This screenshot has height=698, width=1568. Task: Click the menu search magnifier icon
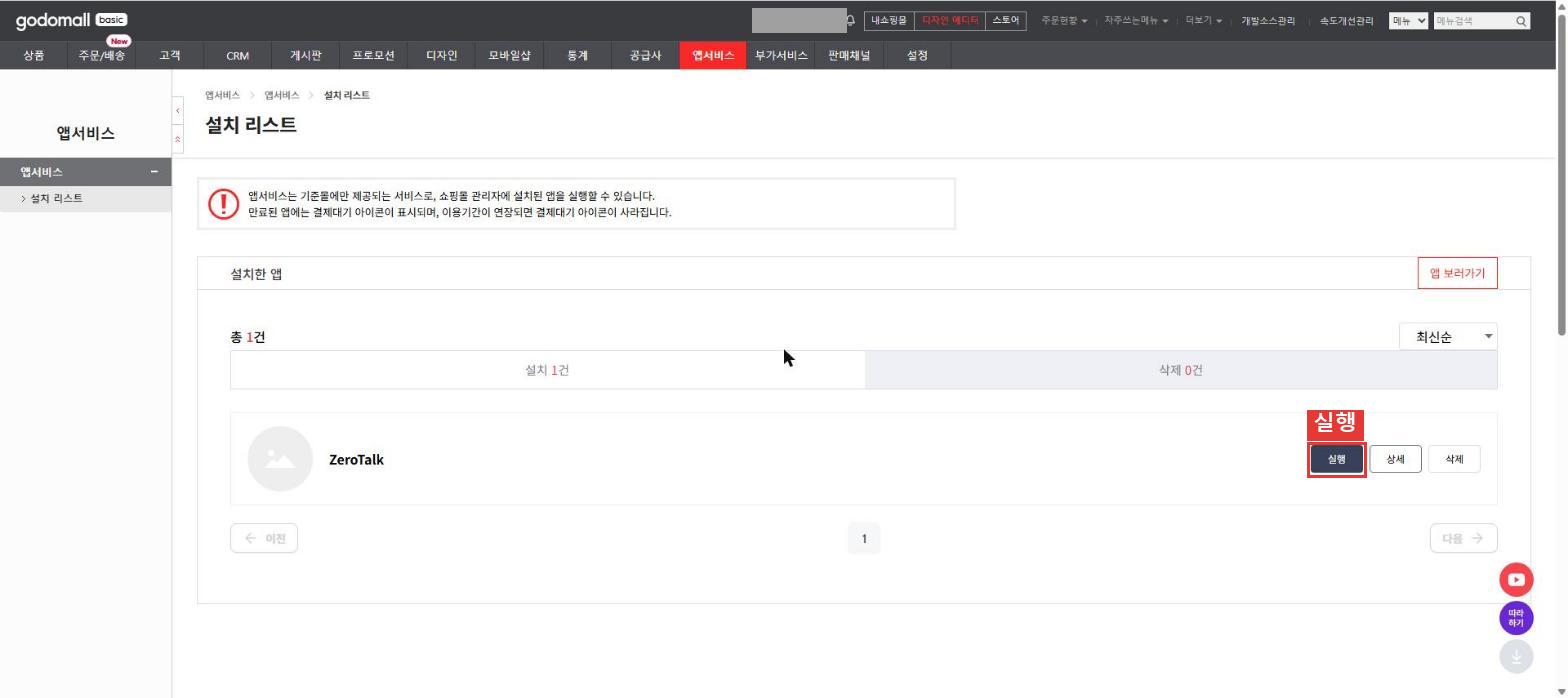[1521, 21]
